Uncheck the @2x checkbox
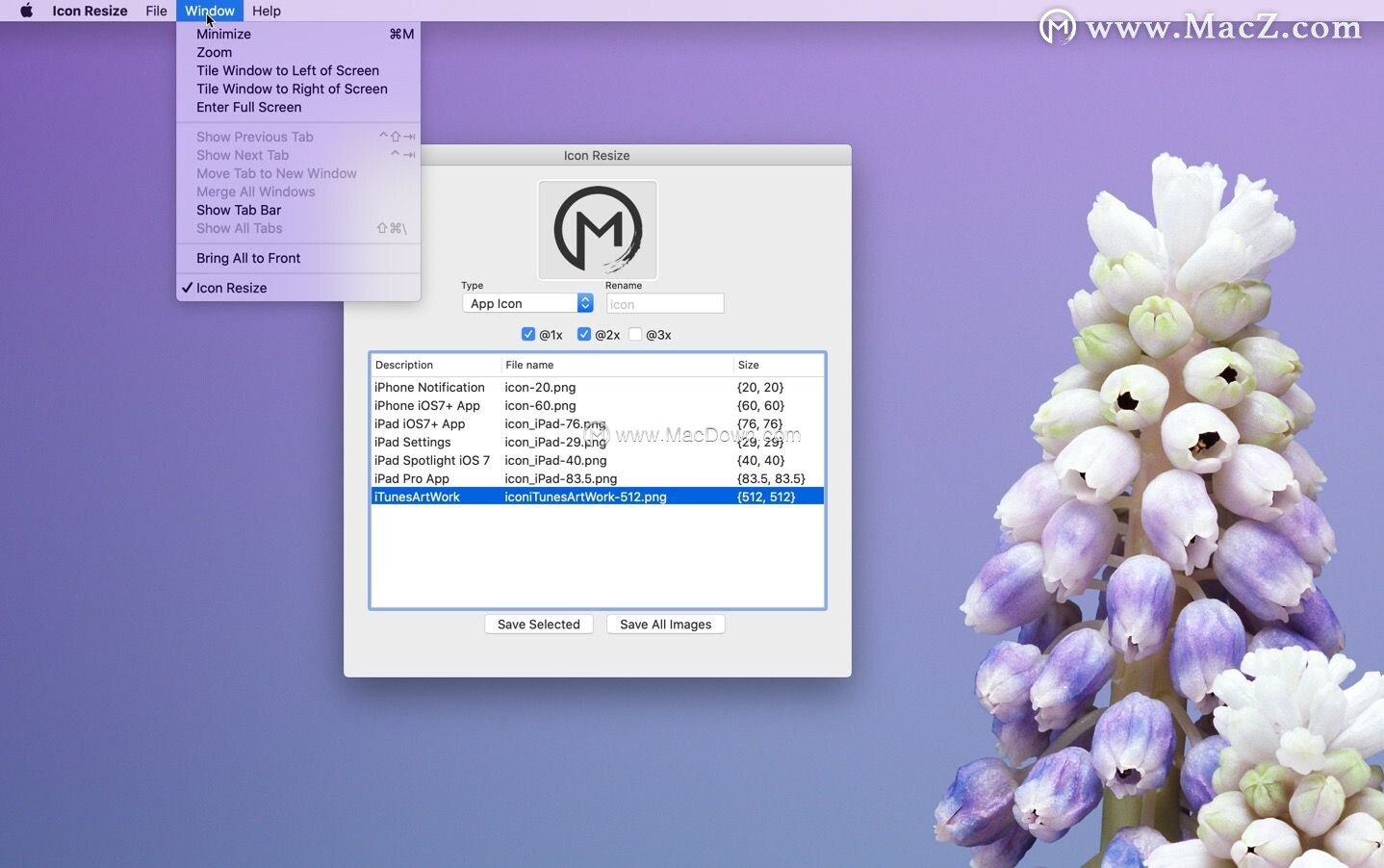Screen dimensions: 1384x868 pos(584,334)
